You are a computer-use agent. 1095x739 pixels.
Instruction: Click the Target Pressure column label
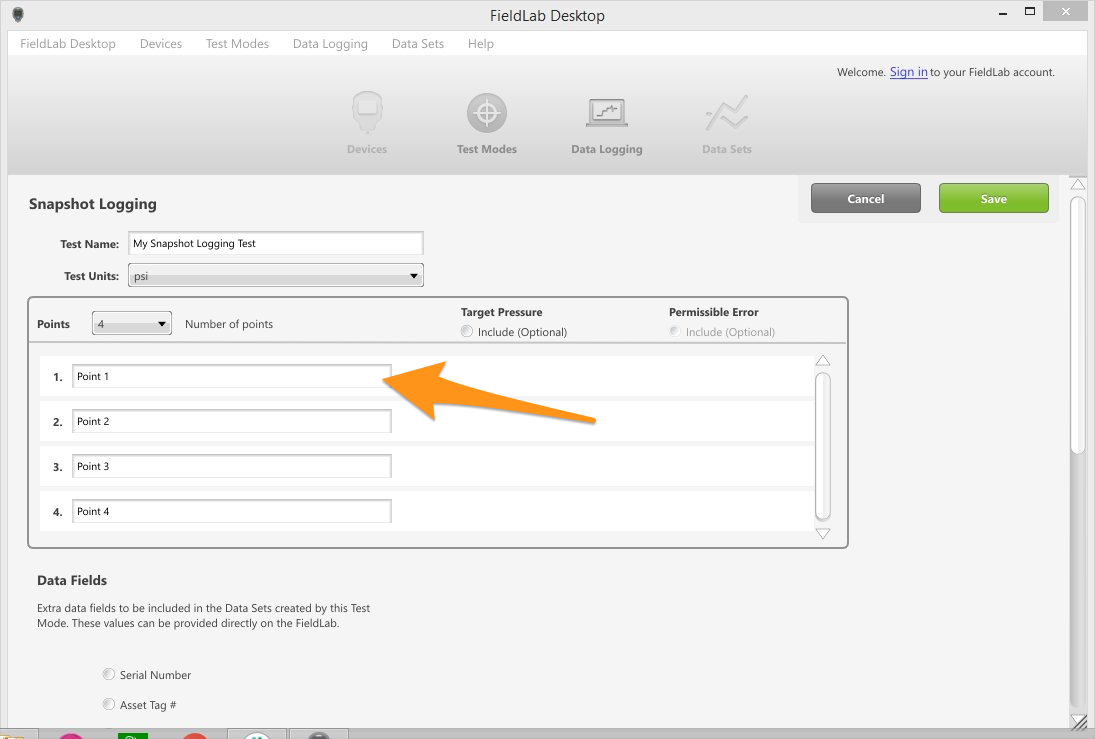point(501,312)
